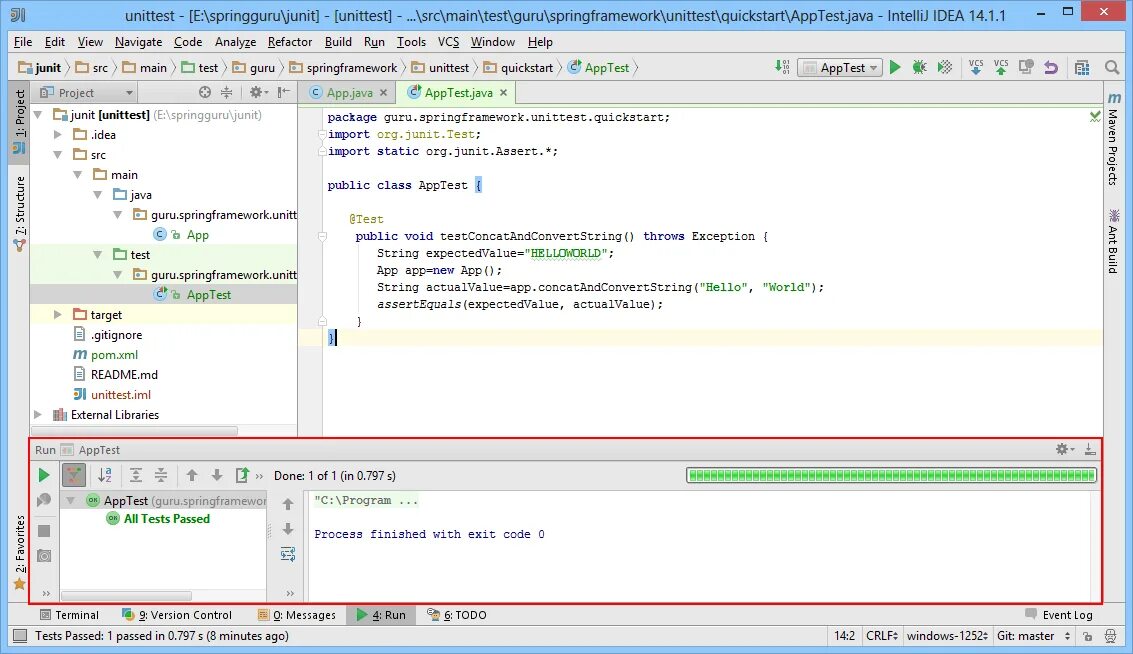
Task: Toggle Maven Projects side panel
Action: pos(1113,139)
